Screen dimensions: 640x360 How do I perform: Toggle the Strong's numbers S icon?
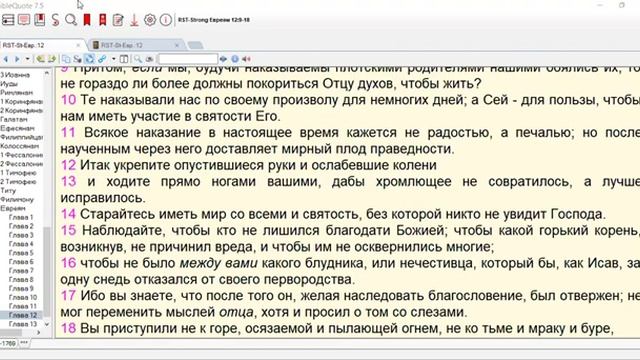[77, 59]
